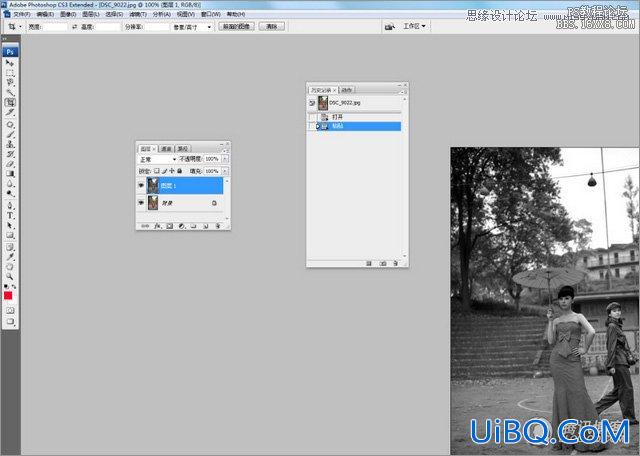Open the 编辑(E) menu
This screenshot has height=456, width=640.
(x=45, y=14)
